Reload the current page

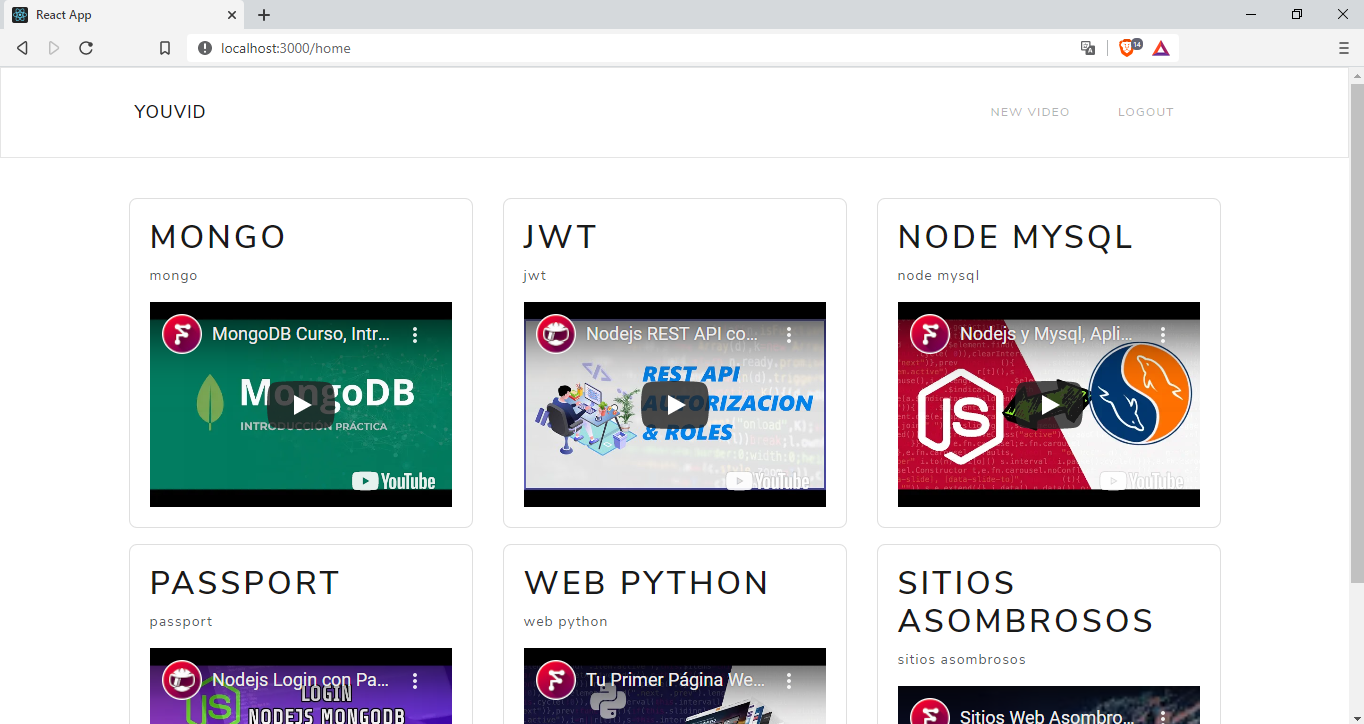pos(86,47)
